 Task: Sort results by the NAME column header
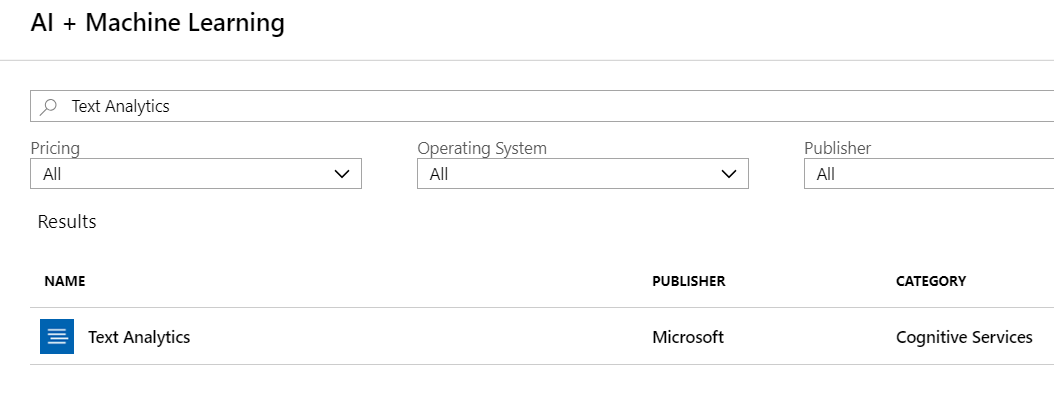pyautogui.click(x=65, y=281)
